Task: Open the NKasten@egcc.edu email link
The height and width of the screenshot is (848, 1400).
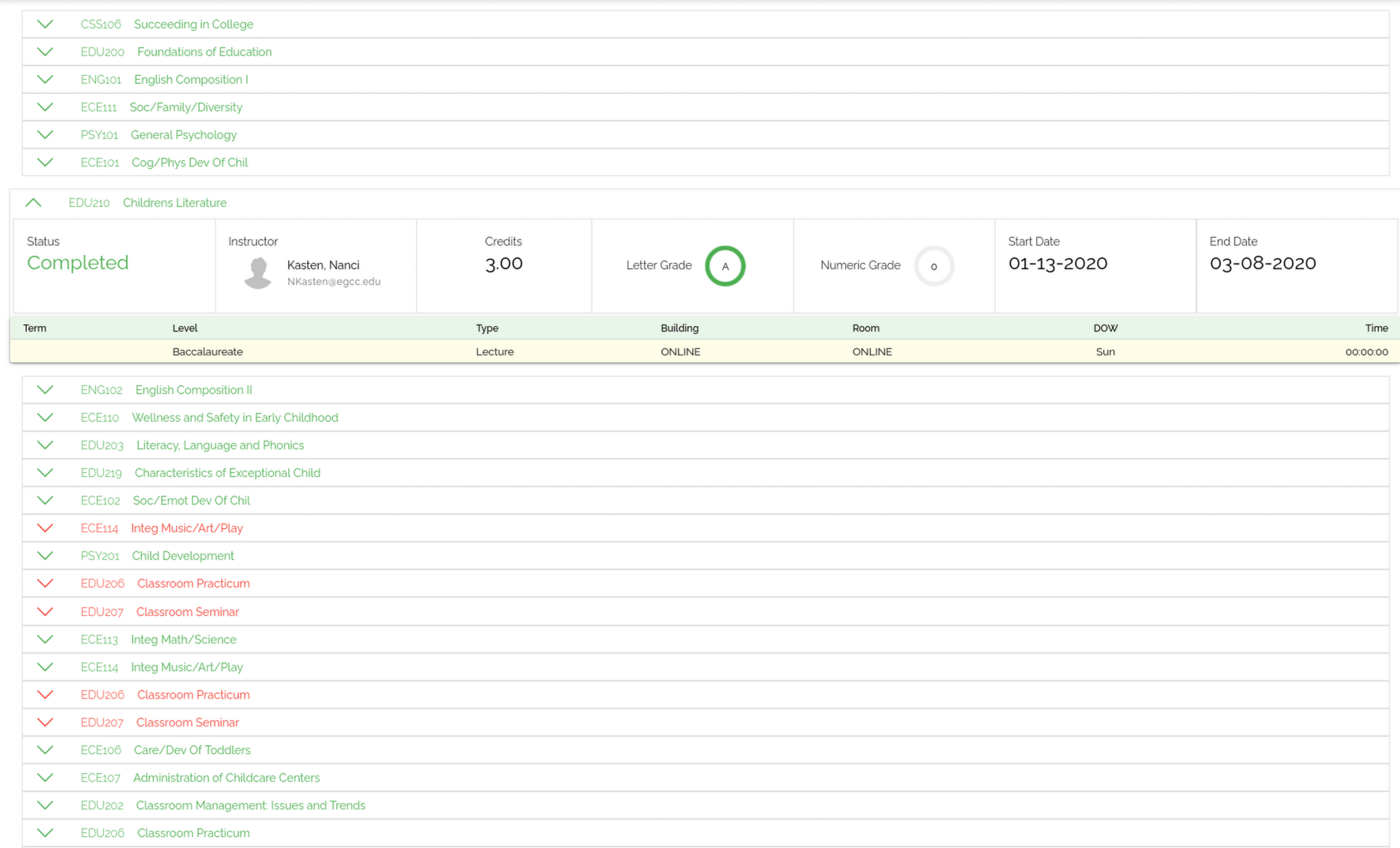Action: click(333, 282)
